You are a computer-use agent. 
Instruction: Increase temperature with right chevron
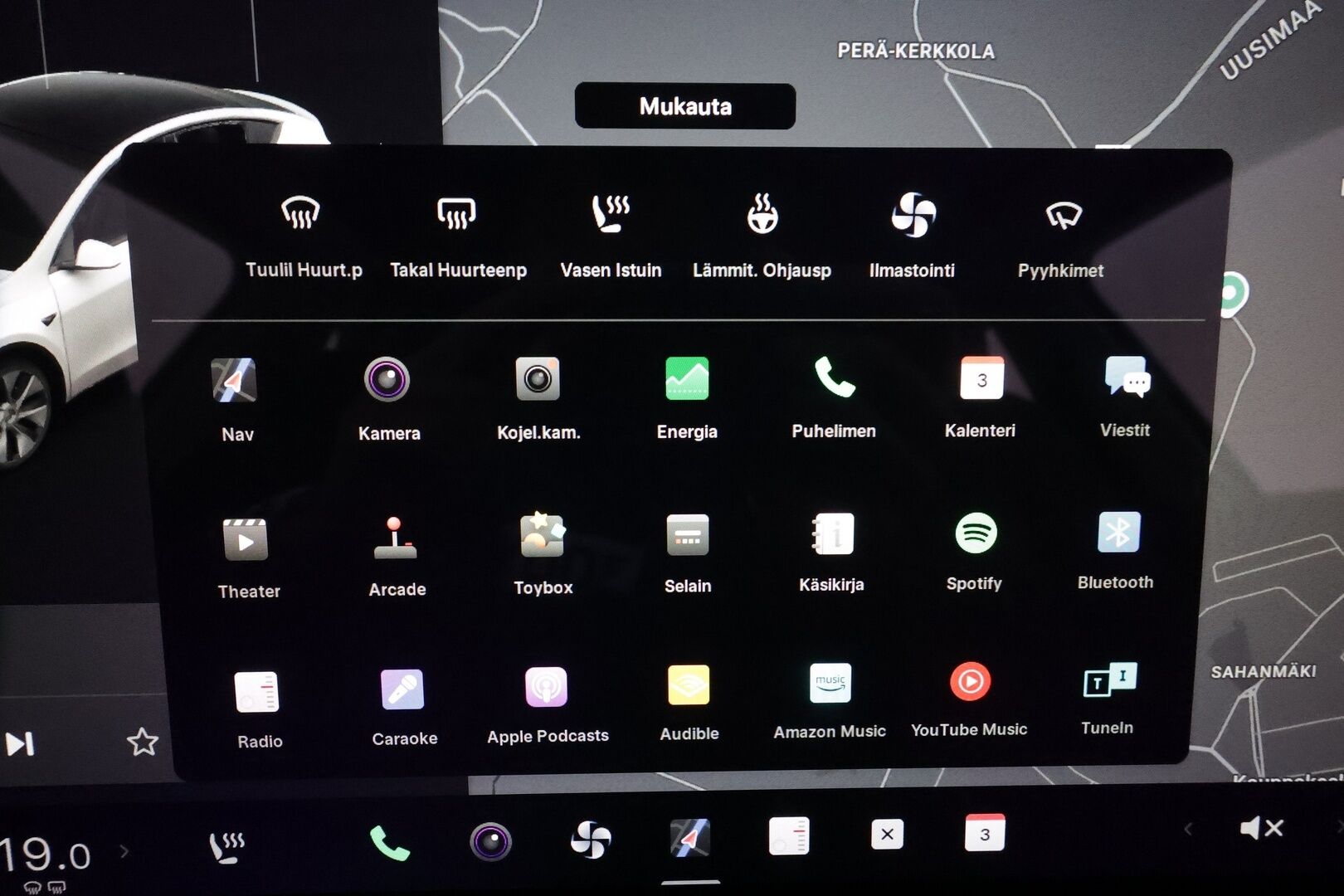point(124,850)
